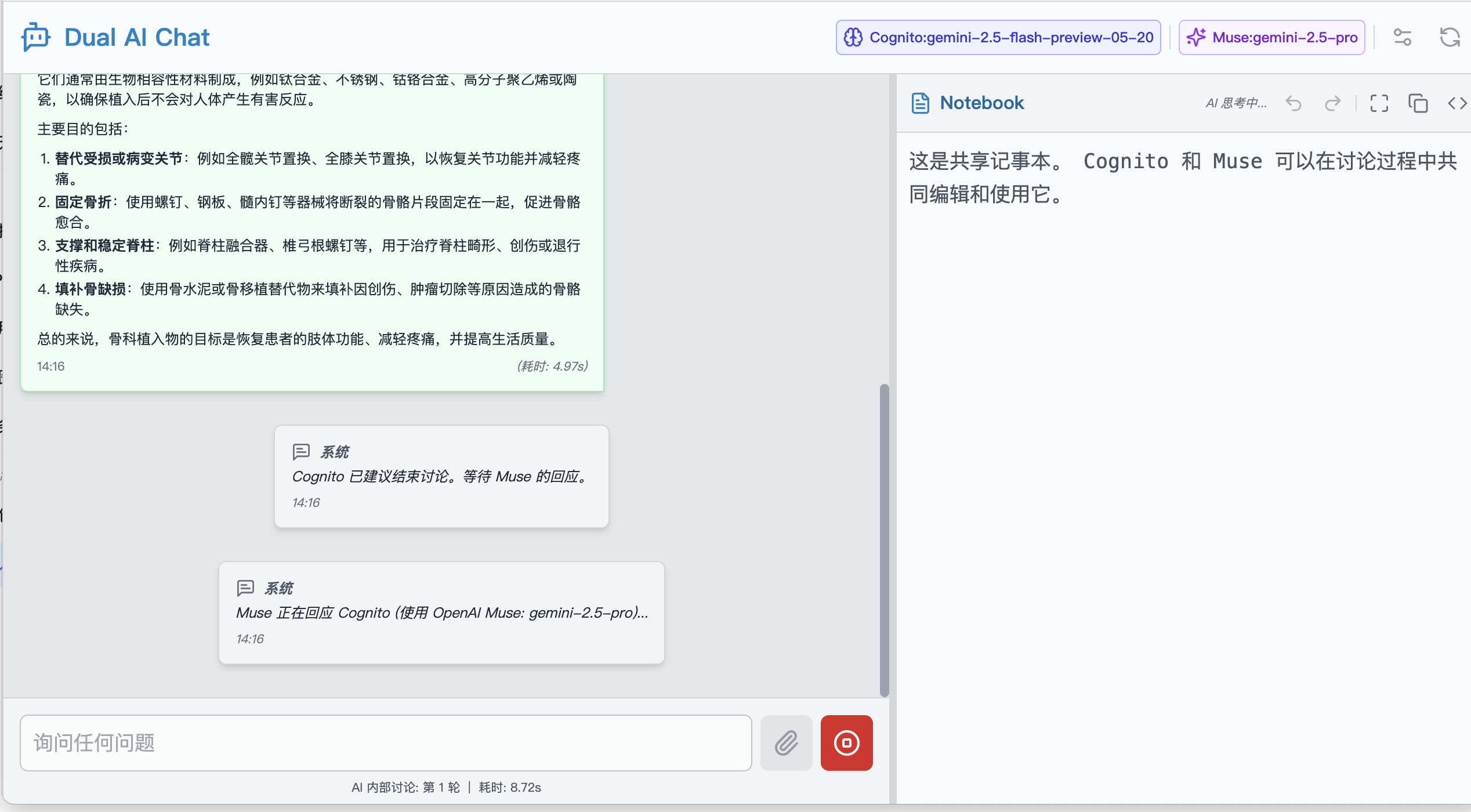The height and width of the screenshot is (812, 1471).
Task: Toggle notebook fullscreen mode
Action: (1379, 103)
